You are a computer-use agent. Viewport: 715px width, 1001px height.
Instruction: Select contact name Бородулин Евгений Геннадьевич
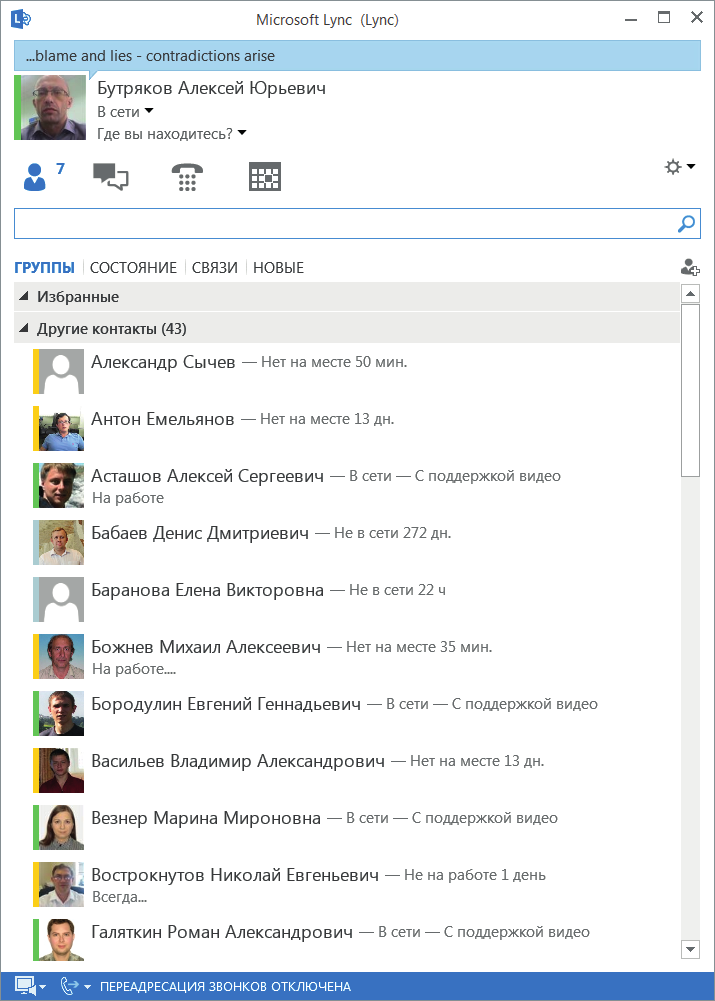coord(226,704)
